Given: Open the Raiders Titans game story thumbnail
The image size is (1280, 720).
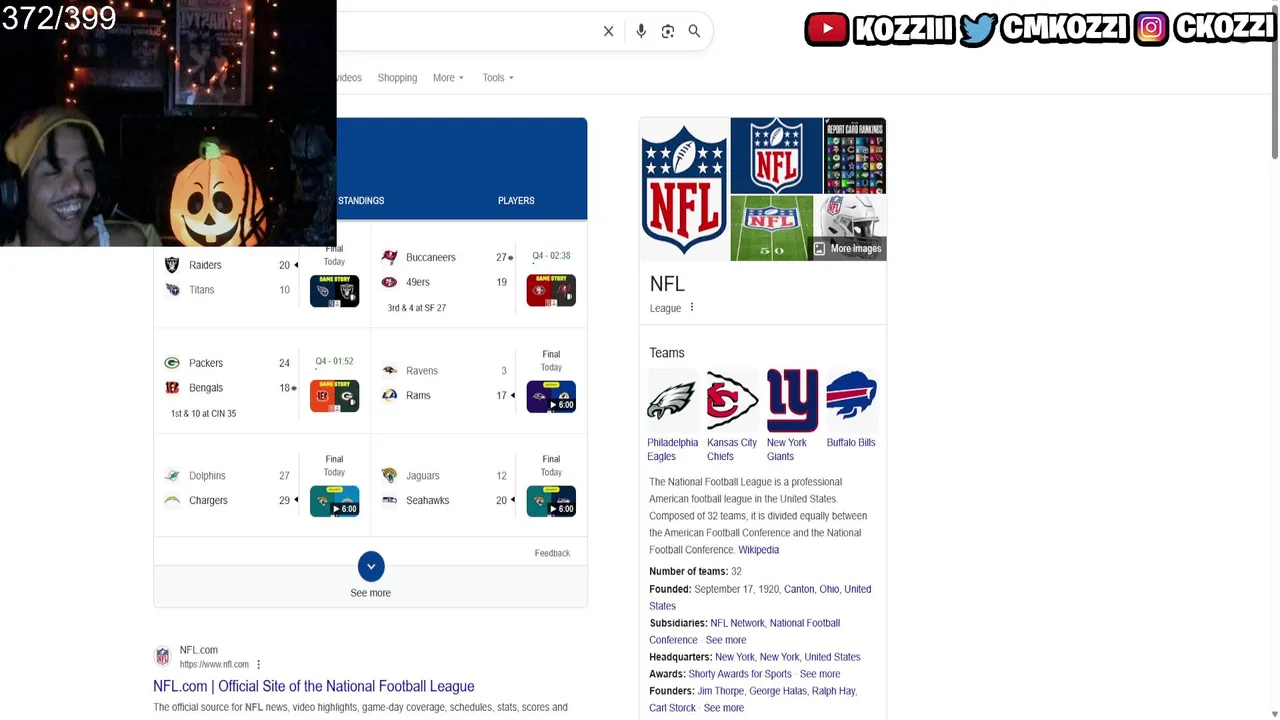Looking at the screenshot, I should pyautogui.click(x=334, y=290).
